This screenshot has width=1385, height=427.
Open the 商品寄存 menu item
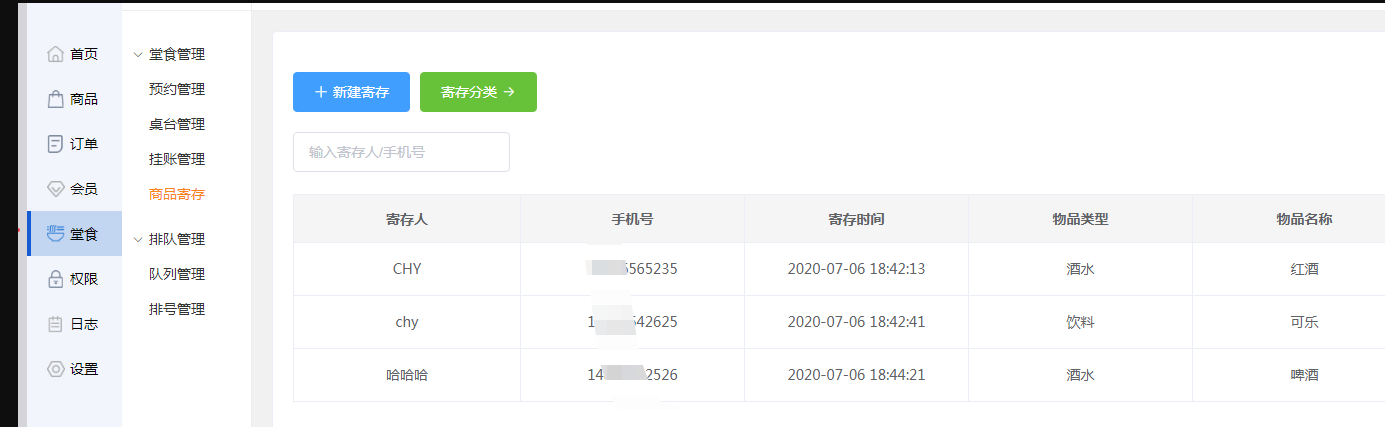[177, 194]
